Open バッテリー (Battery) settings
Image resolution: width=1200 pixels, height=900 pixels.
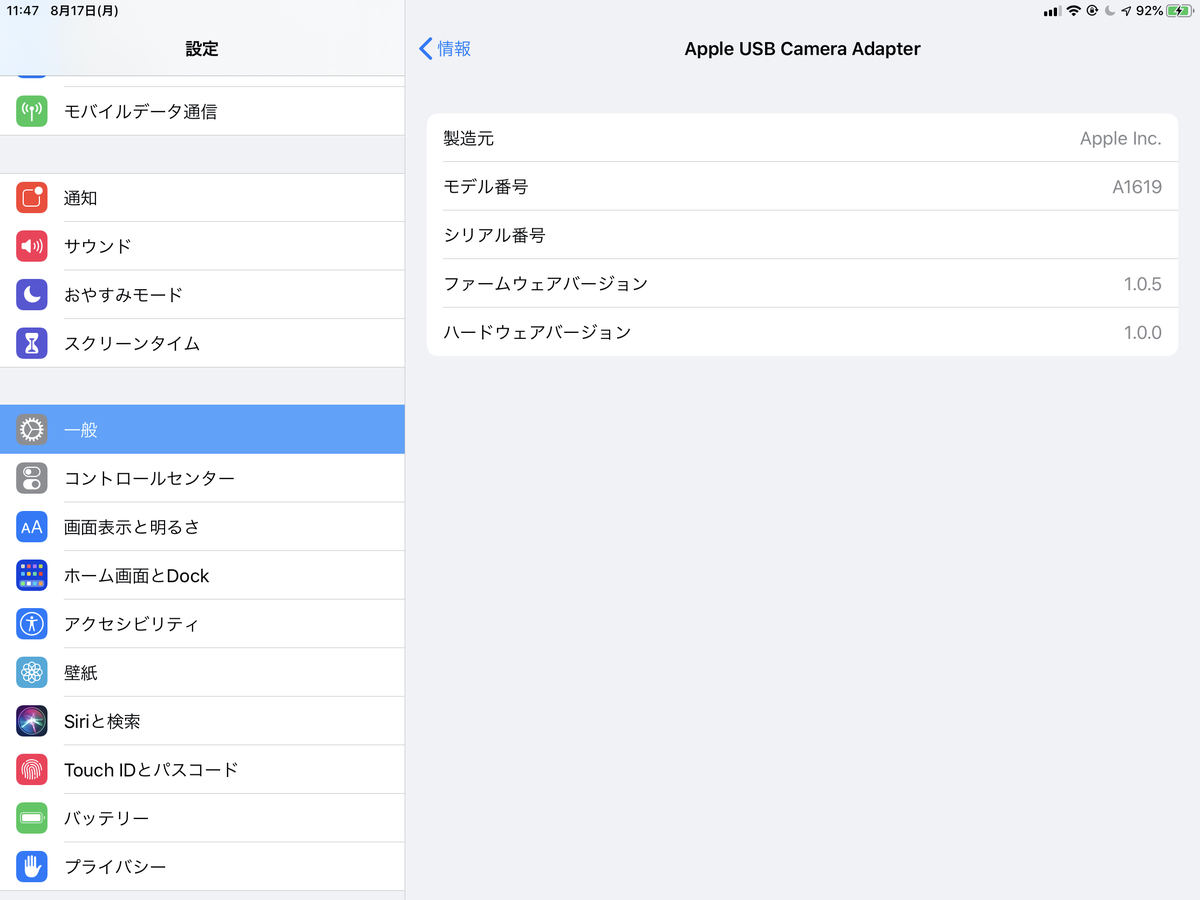coord(202,818)
